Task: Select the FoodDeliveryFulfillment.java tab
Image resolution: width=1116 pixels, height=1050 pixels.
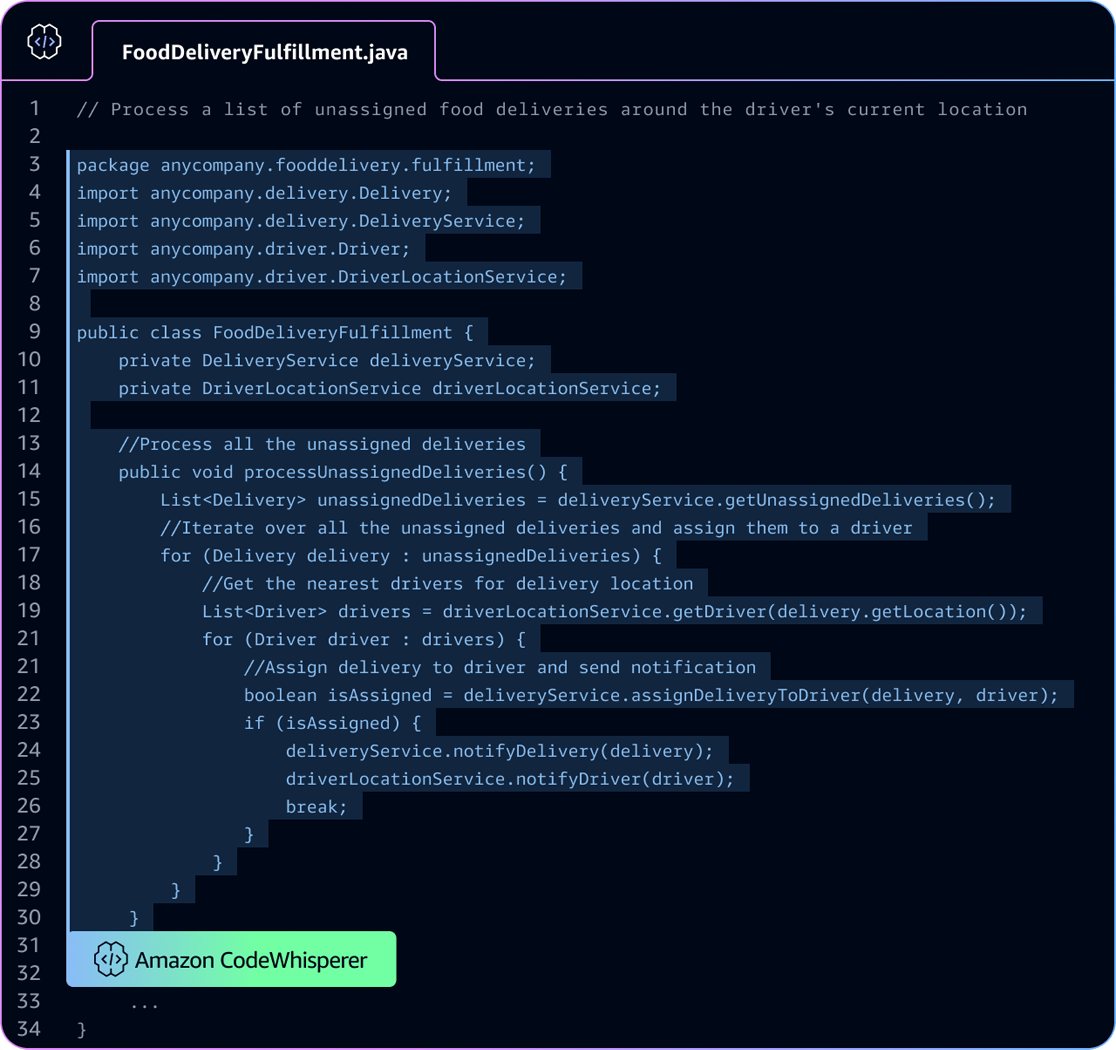Action: point(264,52)
